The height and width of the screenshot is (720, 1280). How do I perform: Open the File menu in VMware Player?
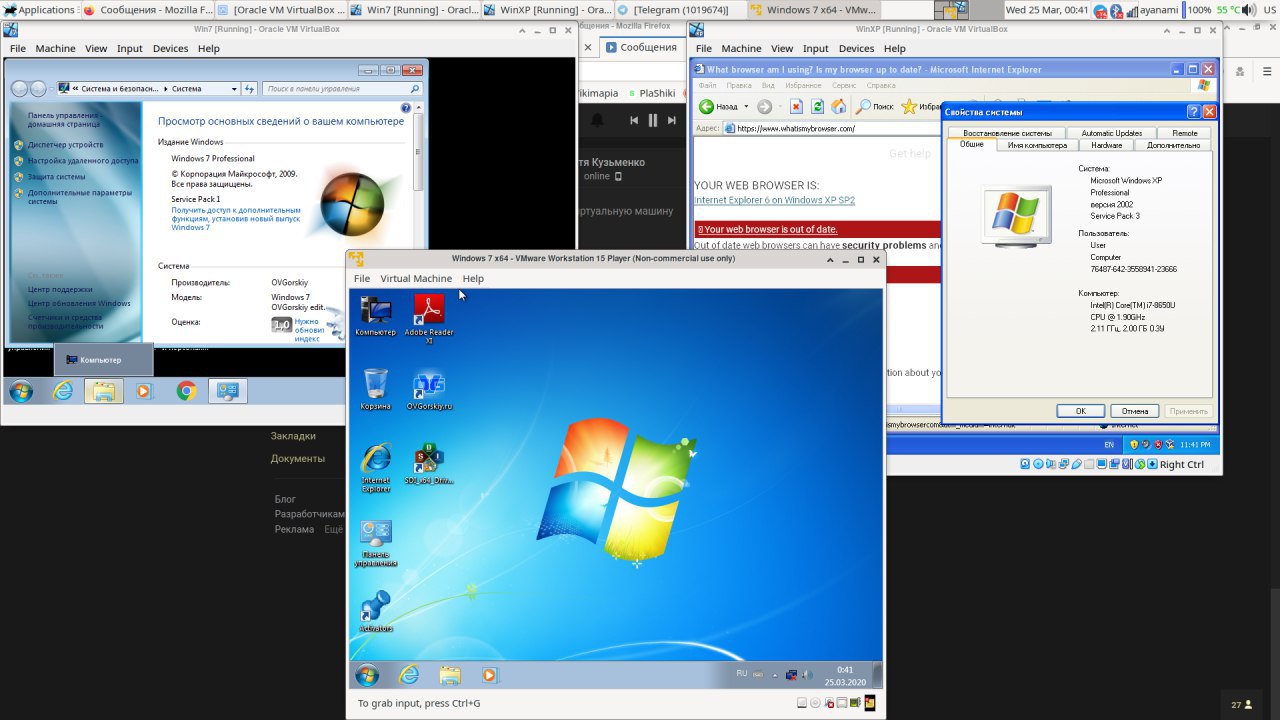[362, 279]
